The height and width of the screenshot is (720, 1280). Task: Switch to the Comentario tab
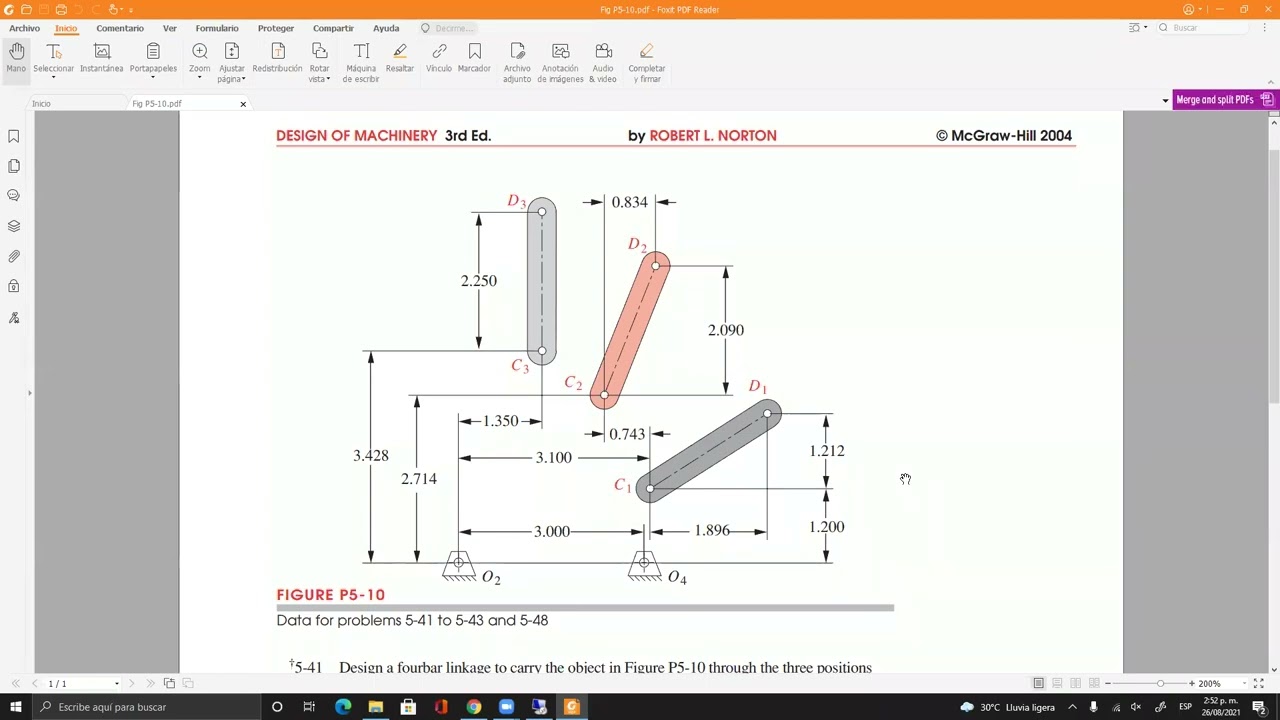pyautogui.click(x=120, y=28)
